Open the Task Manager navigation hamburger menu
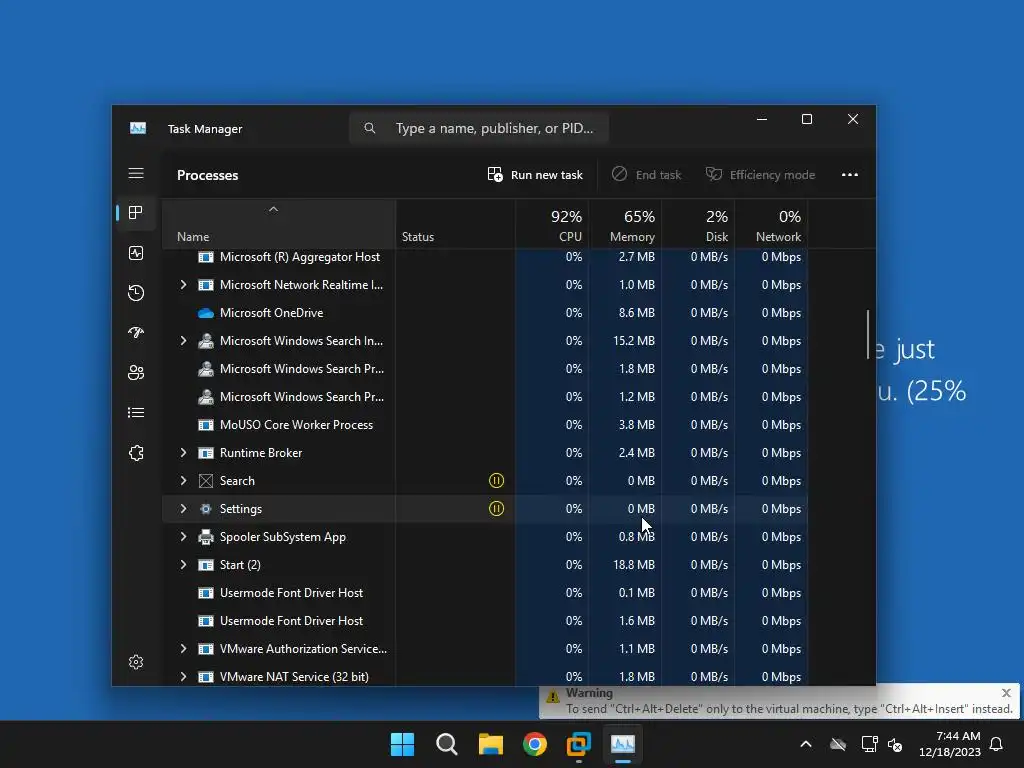The height and width of the screenshot is (768, 1024). pyautogui.click(x=136, y=173)
